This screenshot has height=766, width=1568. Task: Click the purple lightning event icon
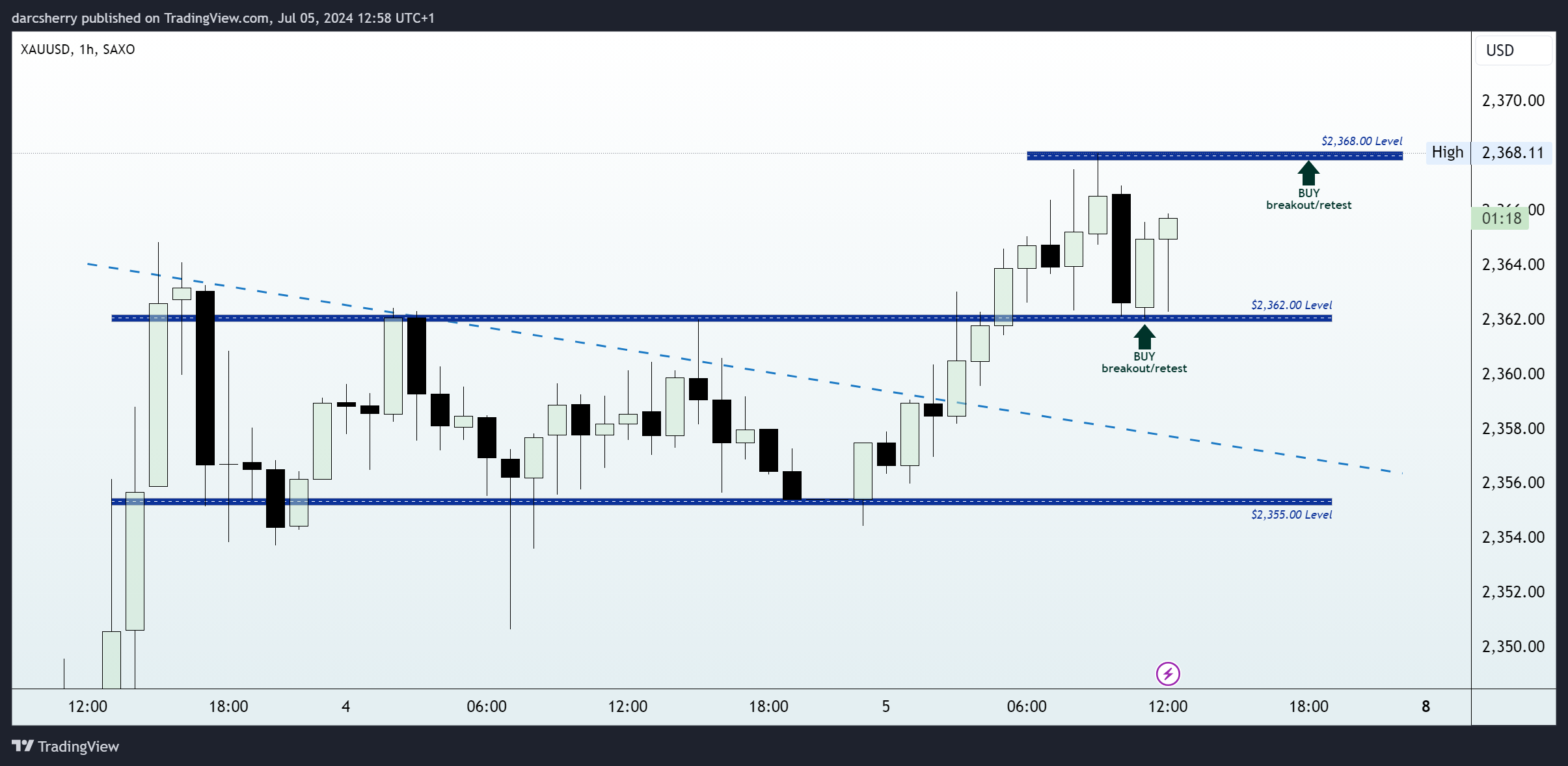[x=1168, y=674]
